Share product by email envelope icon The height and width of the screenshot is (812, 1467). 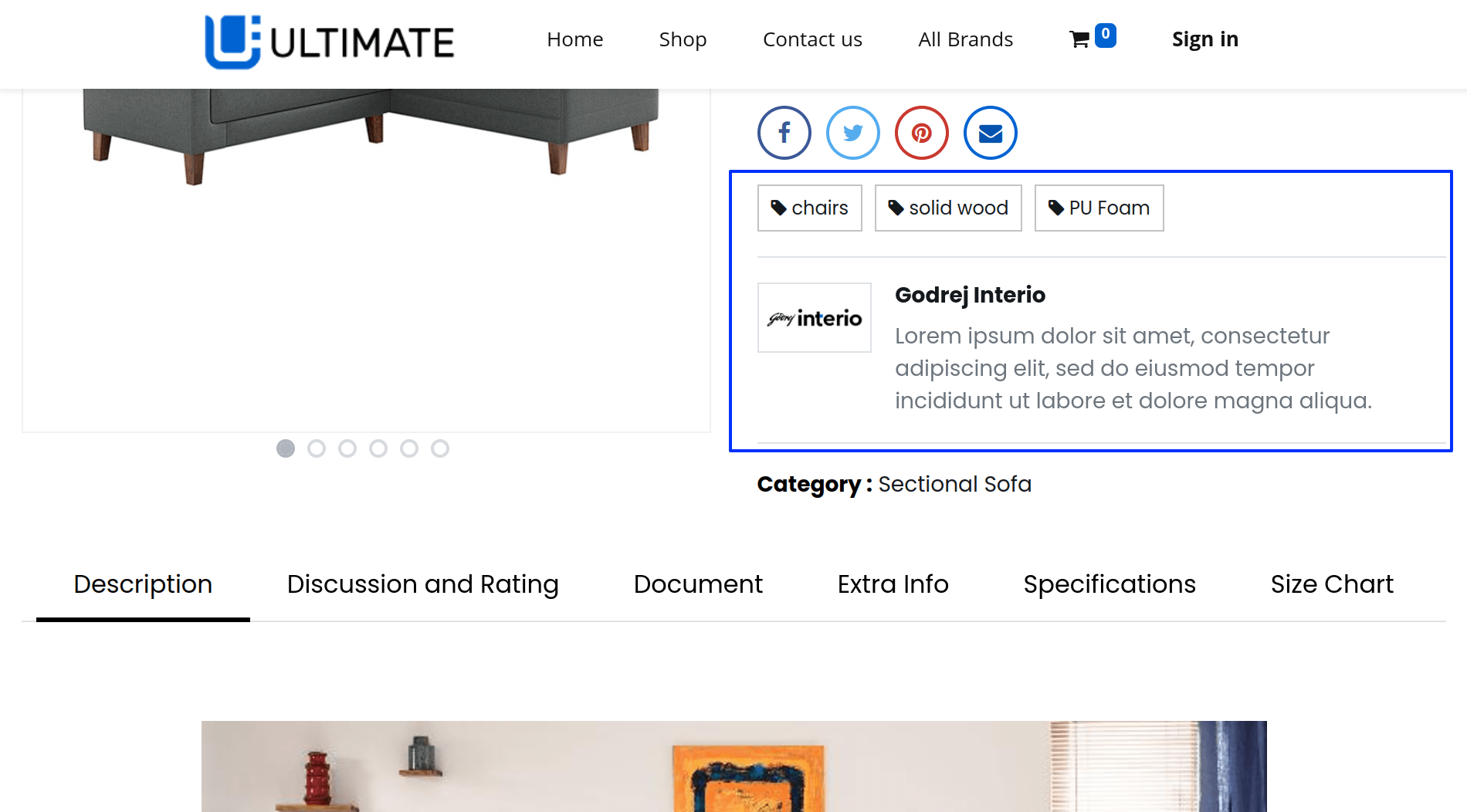(x=990, y=133)
